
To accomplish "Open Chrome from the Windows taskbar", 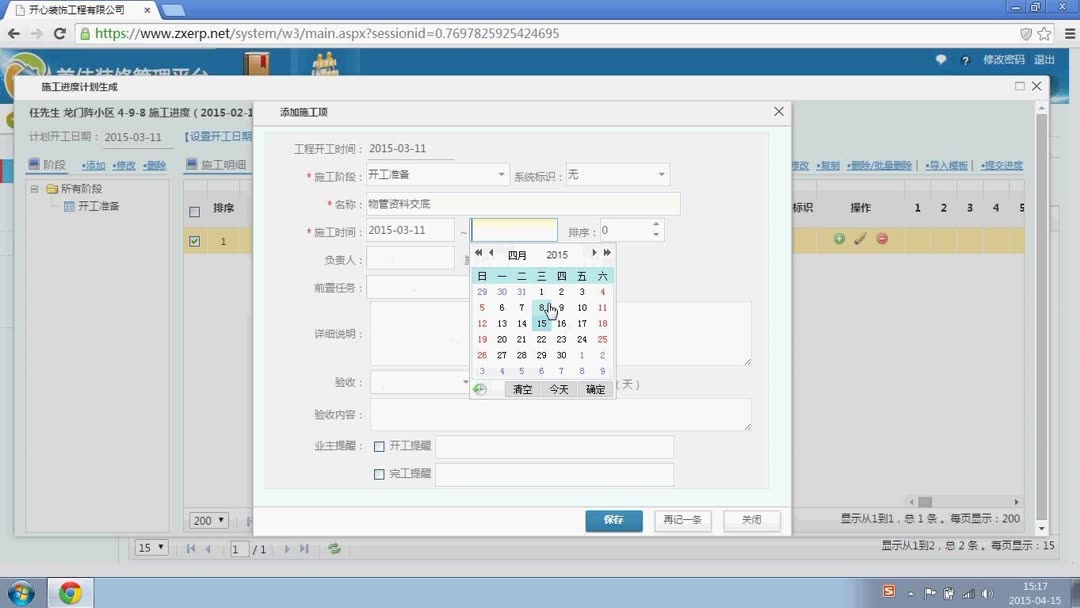I will (x=70, y=592).
